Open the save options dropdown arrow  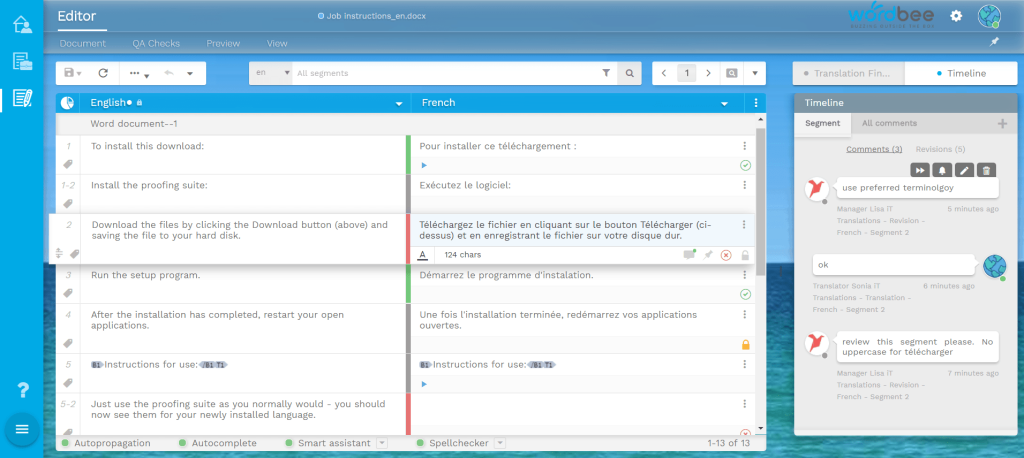tap(79, 74)
